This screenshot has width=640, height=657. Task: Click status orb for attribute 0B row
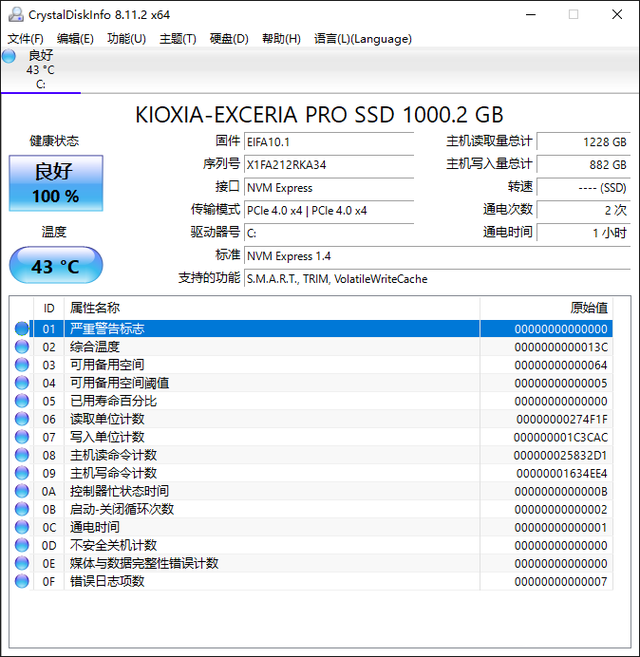(x=22, y=509)
